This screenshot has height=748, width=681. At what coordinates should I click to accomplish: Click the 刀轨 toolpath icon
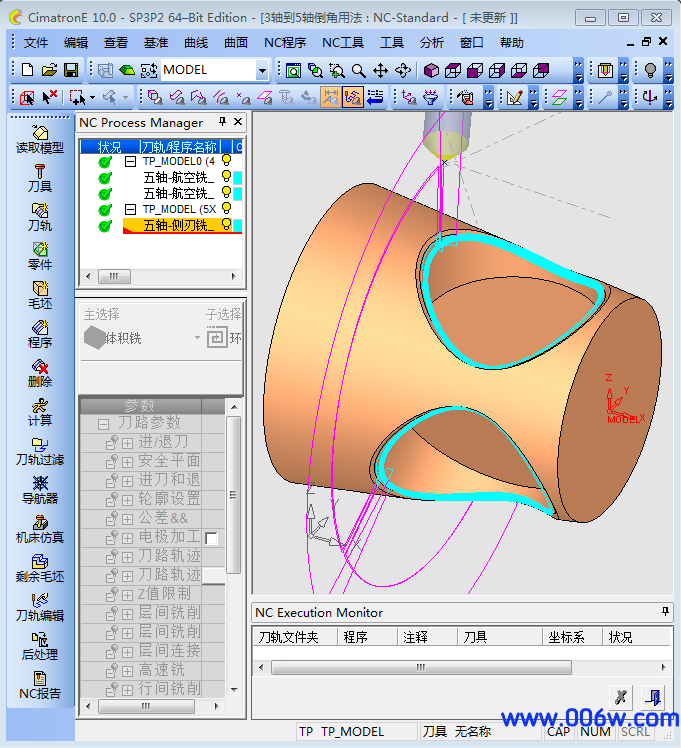click(x=40, y=218)
